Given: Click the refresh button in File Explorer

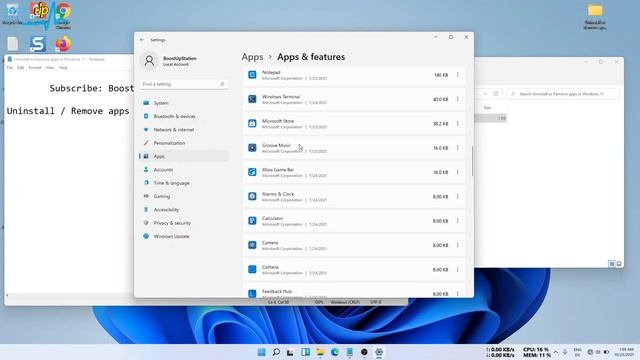Looking at the screenshot, I should point(496,94).
